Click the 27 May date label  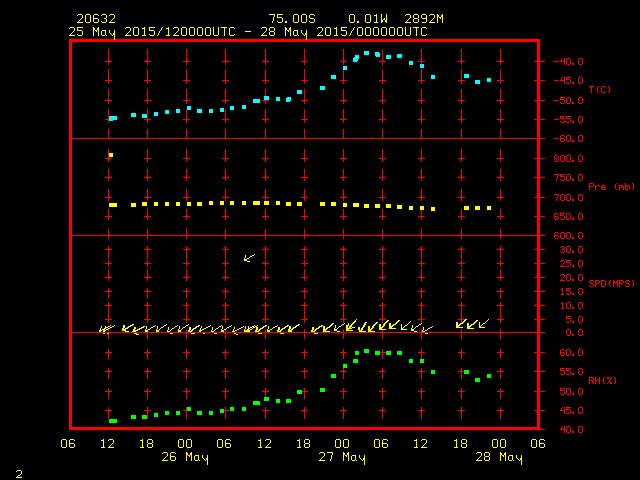342,457
